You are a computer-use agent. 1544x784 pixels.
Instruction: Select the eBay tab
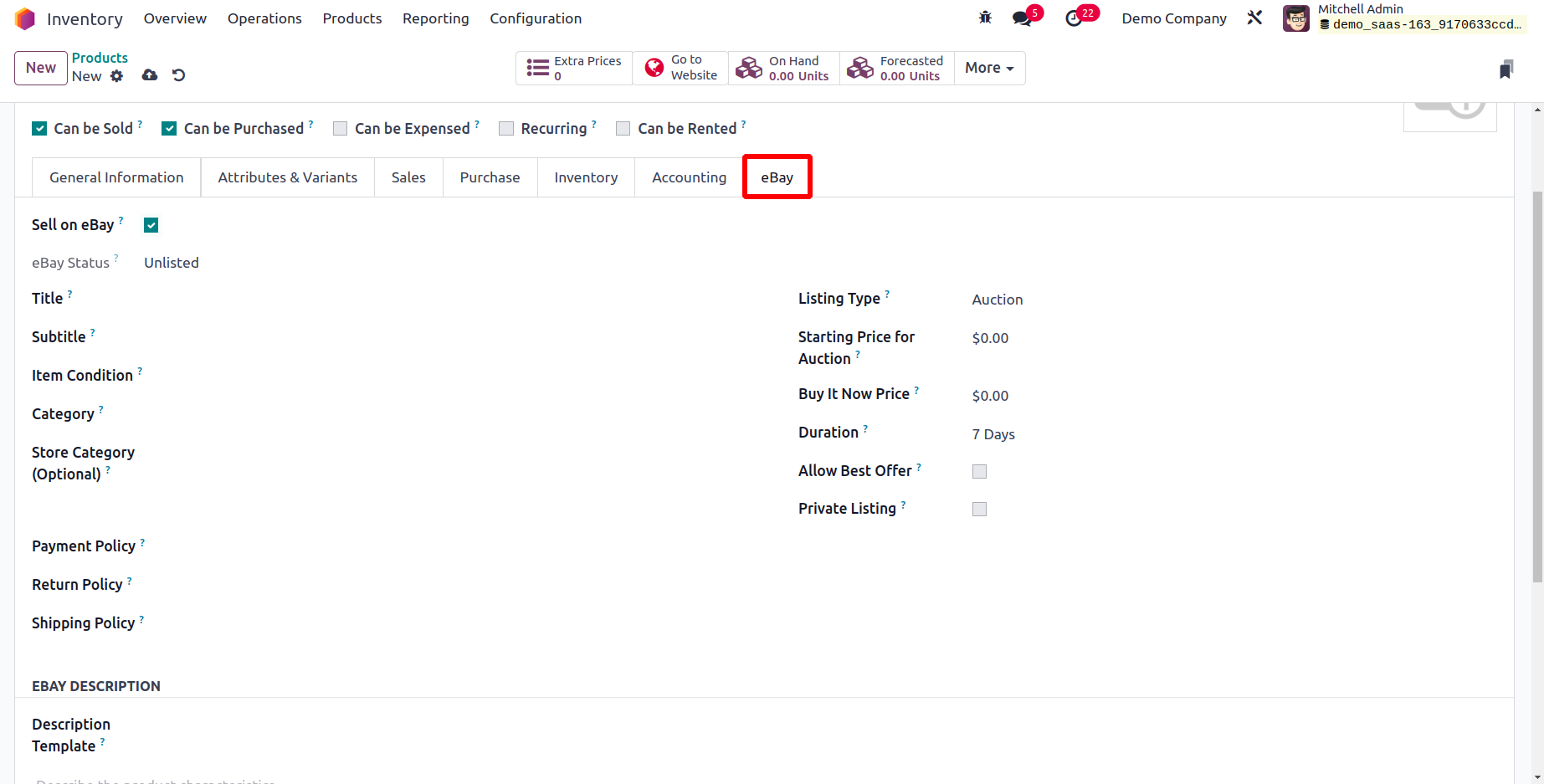pos(777,177)
